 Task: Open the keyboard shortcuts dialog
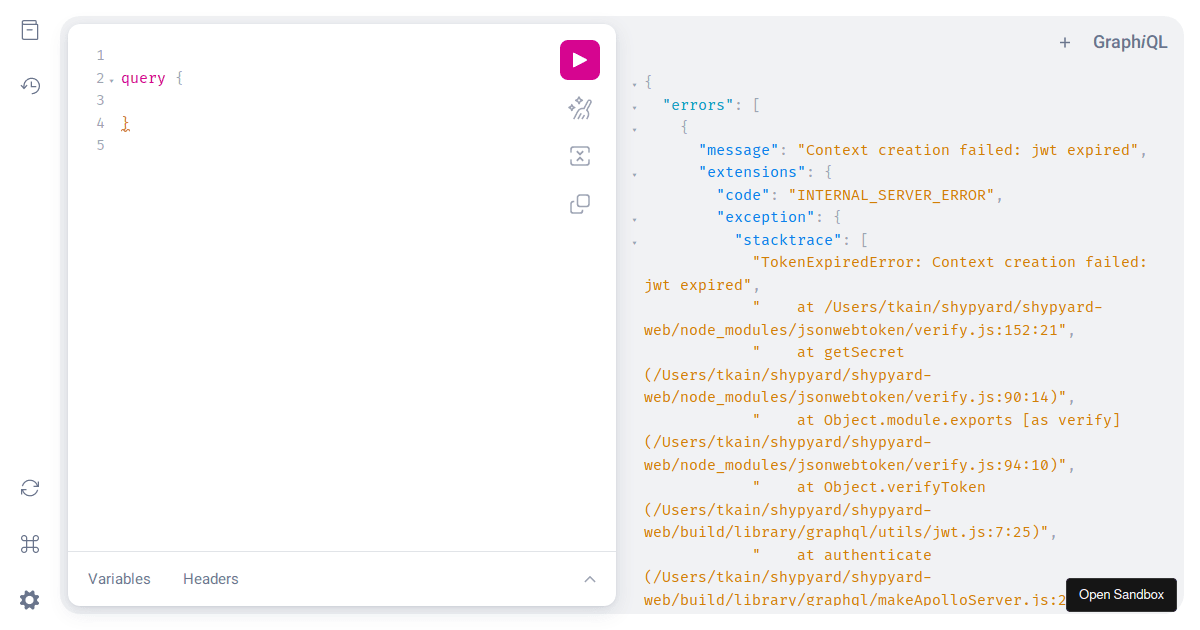(x=29, y=544)
